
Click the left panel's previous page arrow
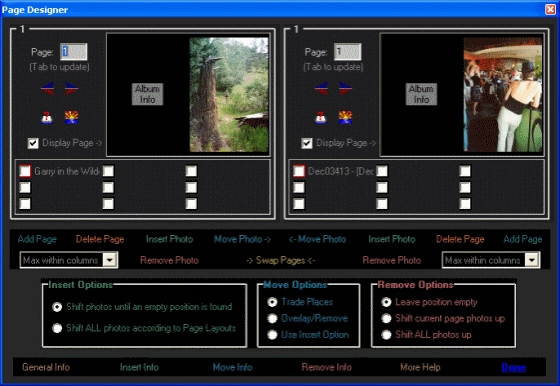point(47,88)
